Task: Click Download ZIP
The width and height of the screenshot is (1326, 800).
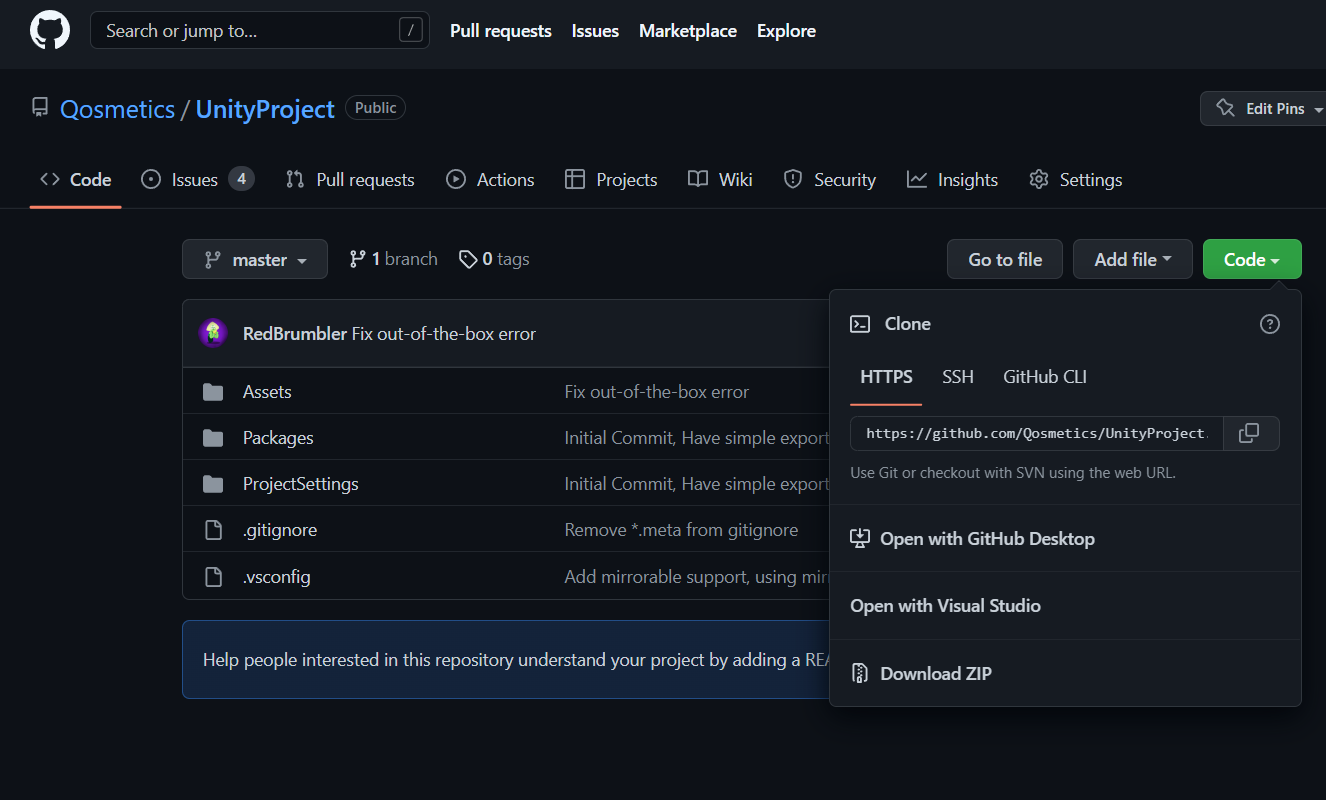Action: pyautogui.click(x=1065, y=674)
